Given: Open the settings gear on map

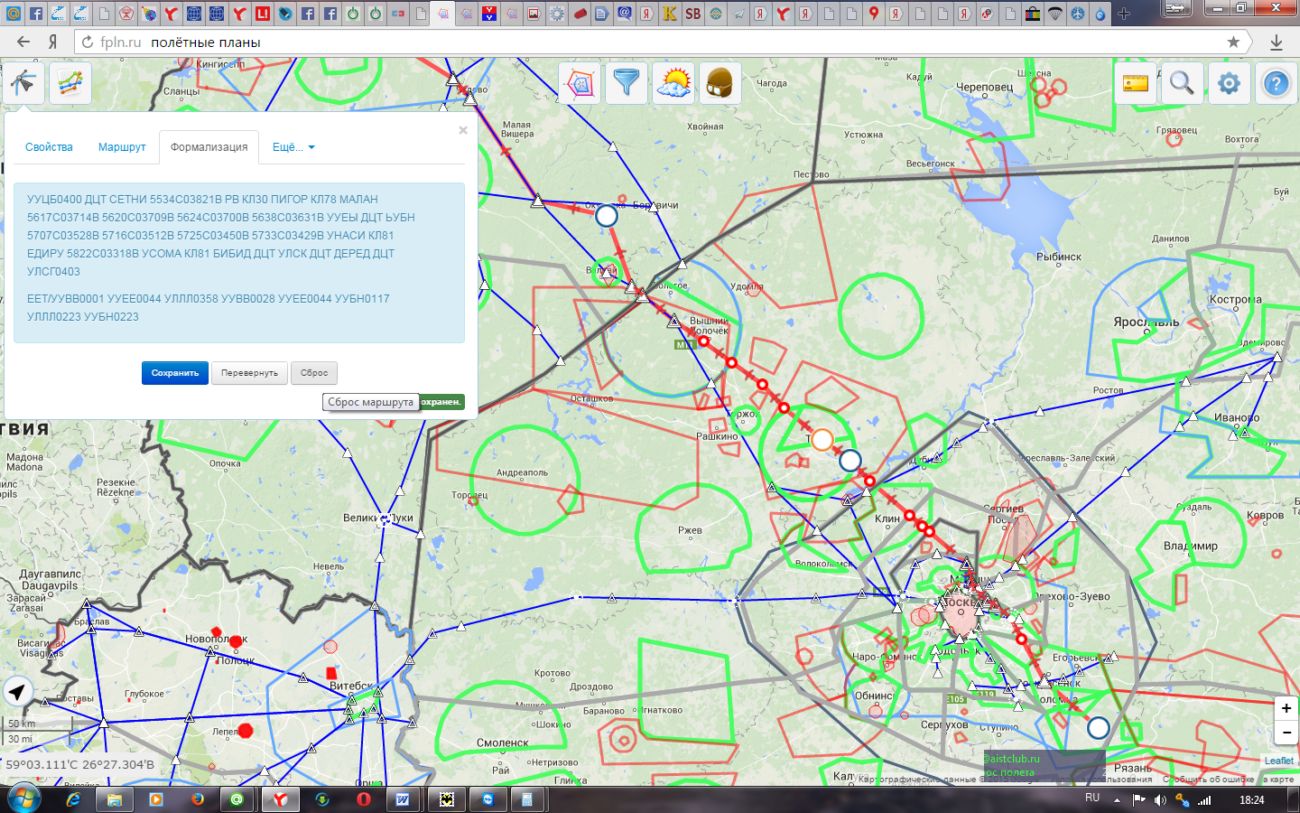Looking at the screenshot, I should coord(1229,84).
